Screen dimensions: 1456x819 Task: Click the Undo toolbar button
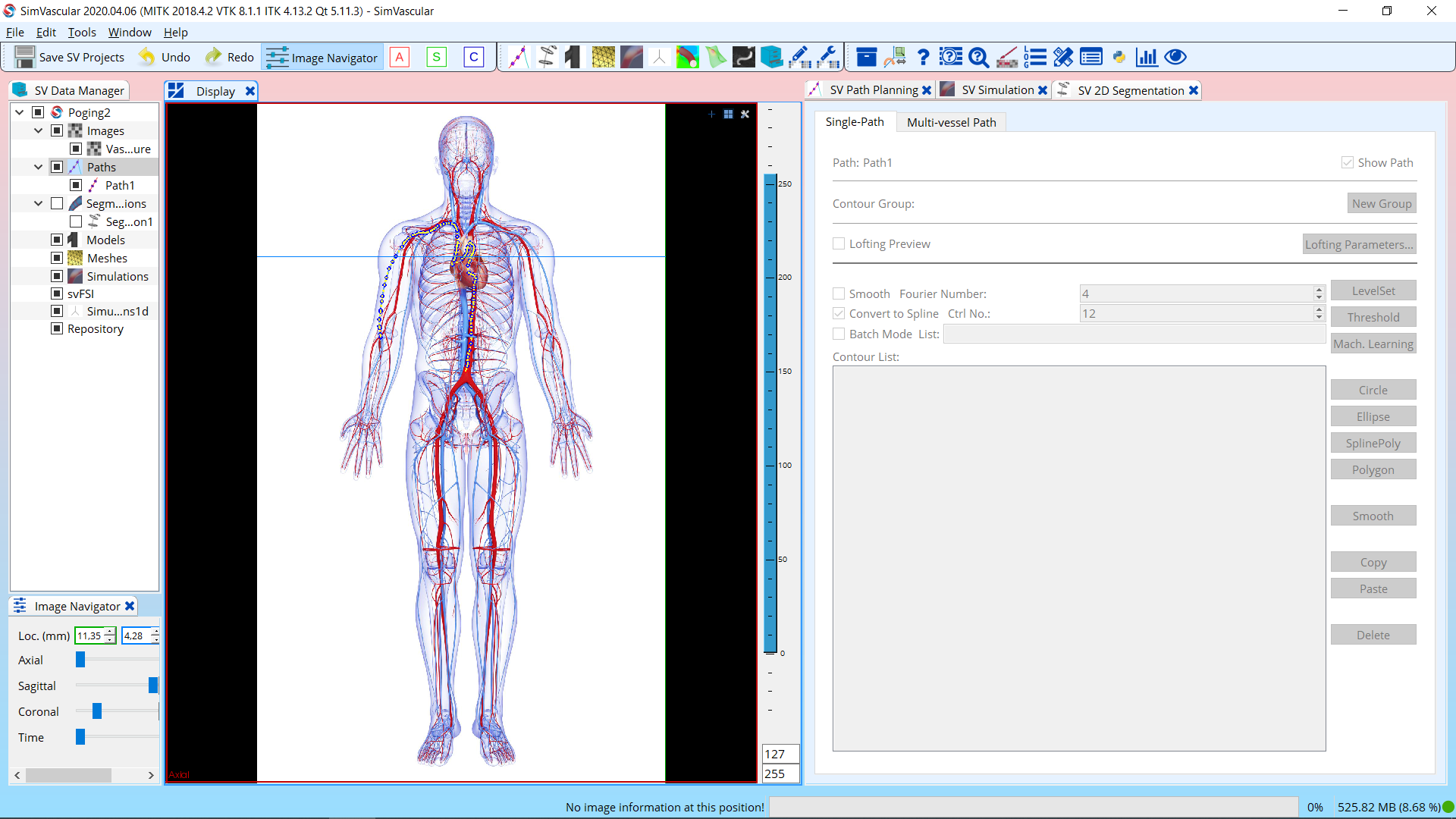[164, 56]
